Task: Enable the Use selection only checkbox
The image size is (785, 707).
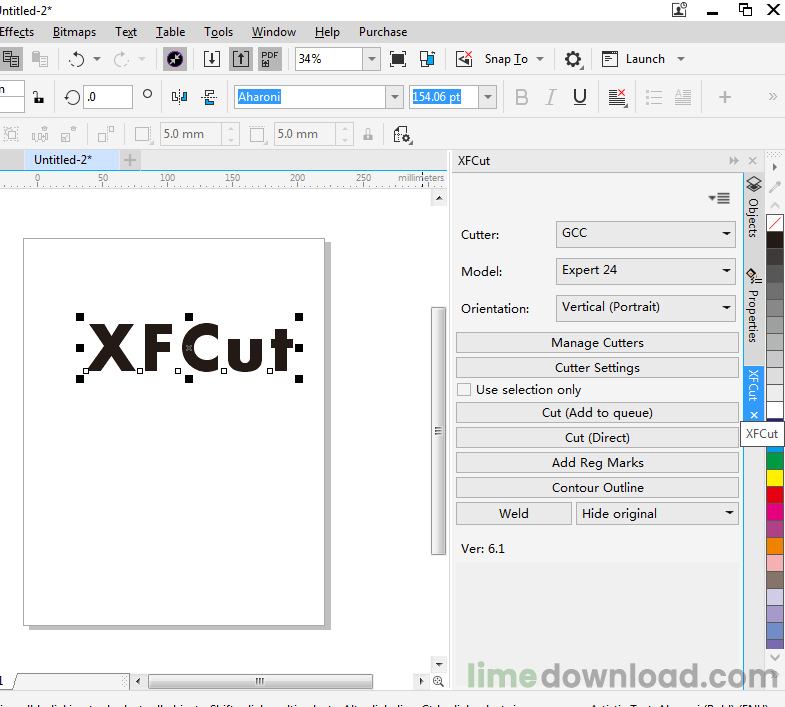Action: (464, 390)
